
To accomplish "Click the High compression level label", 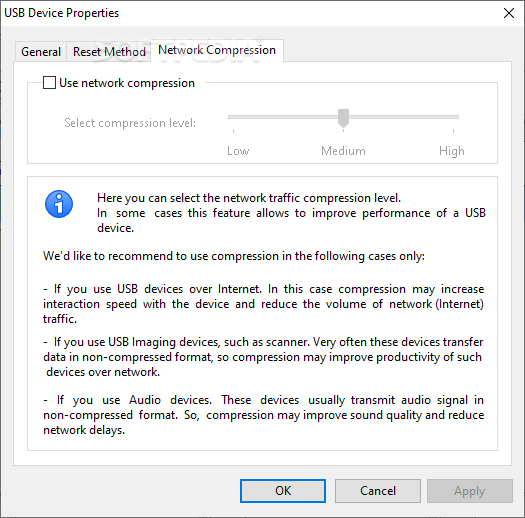I will [x=452, y=151].
